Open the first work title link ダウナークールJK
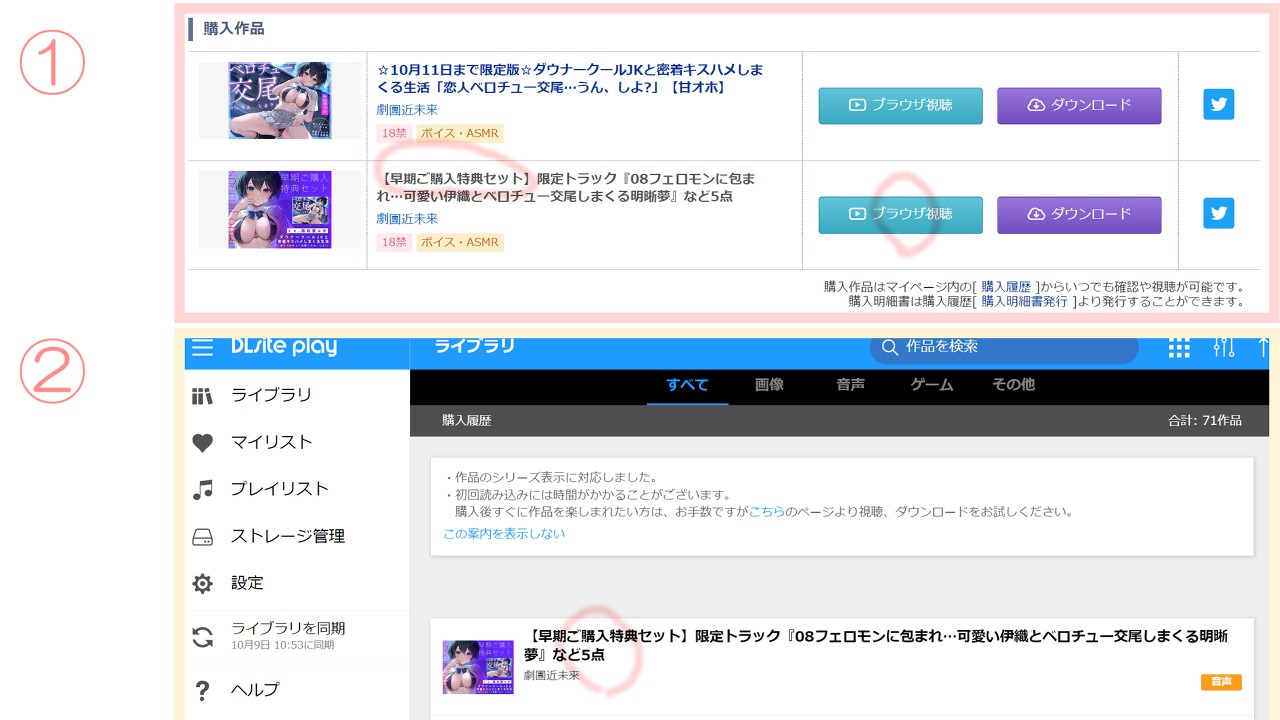1280x720 pixels. (x=570, y=79)
